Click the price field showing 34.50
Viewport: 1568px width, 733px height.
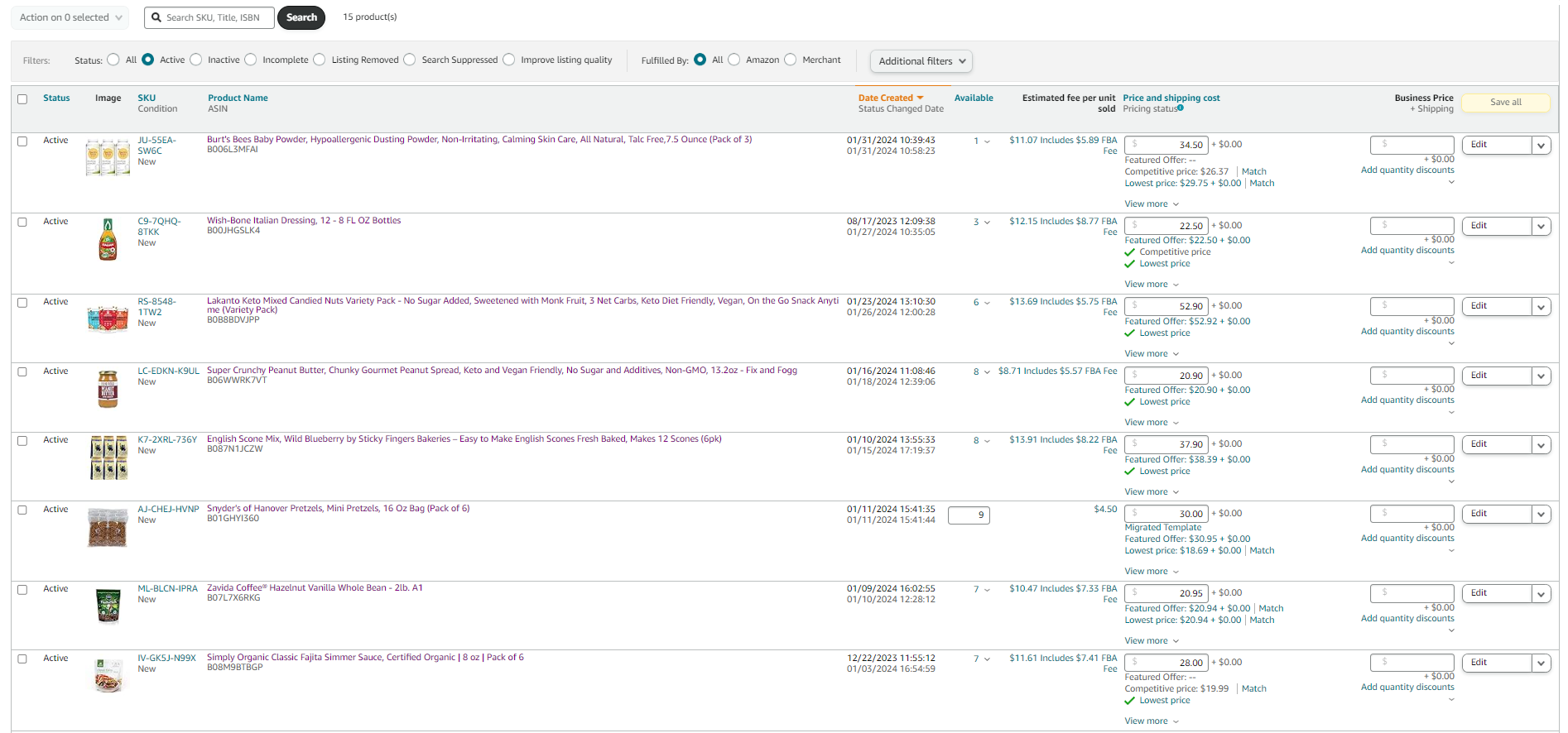[x=1166, y=145]
